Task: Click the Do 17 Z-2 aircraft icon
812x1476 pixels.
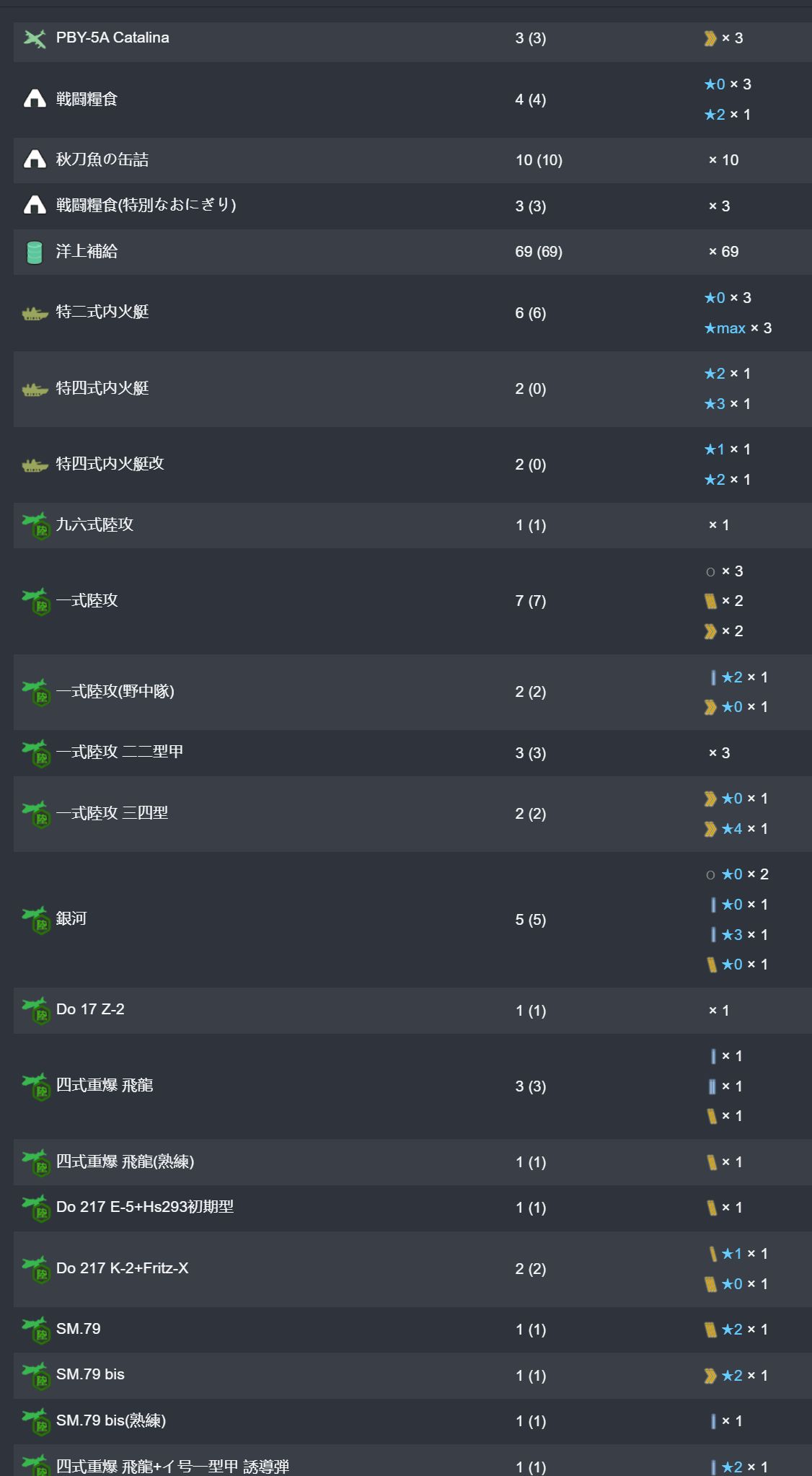Action: (x=35, y=1010)
